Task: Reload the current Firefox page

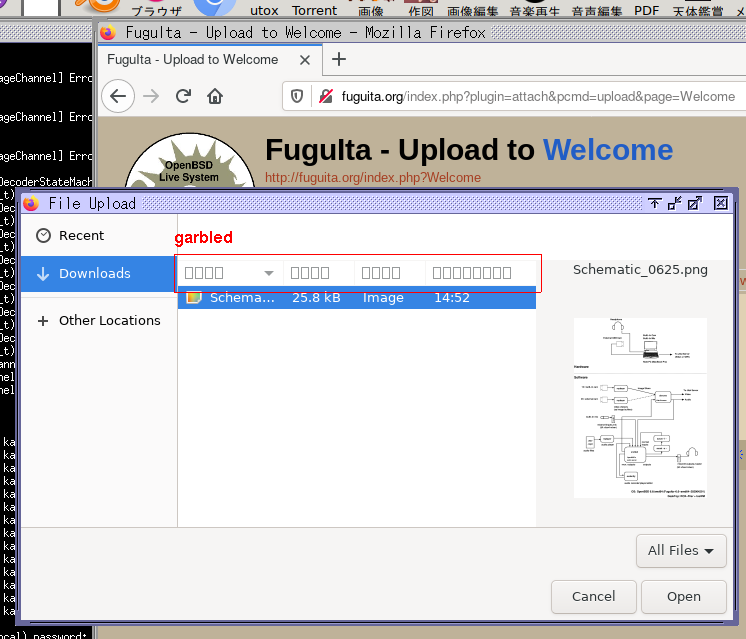Action: [183, 96]
